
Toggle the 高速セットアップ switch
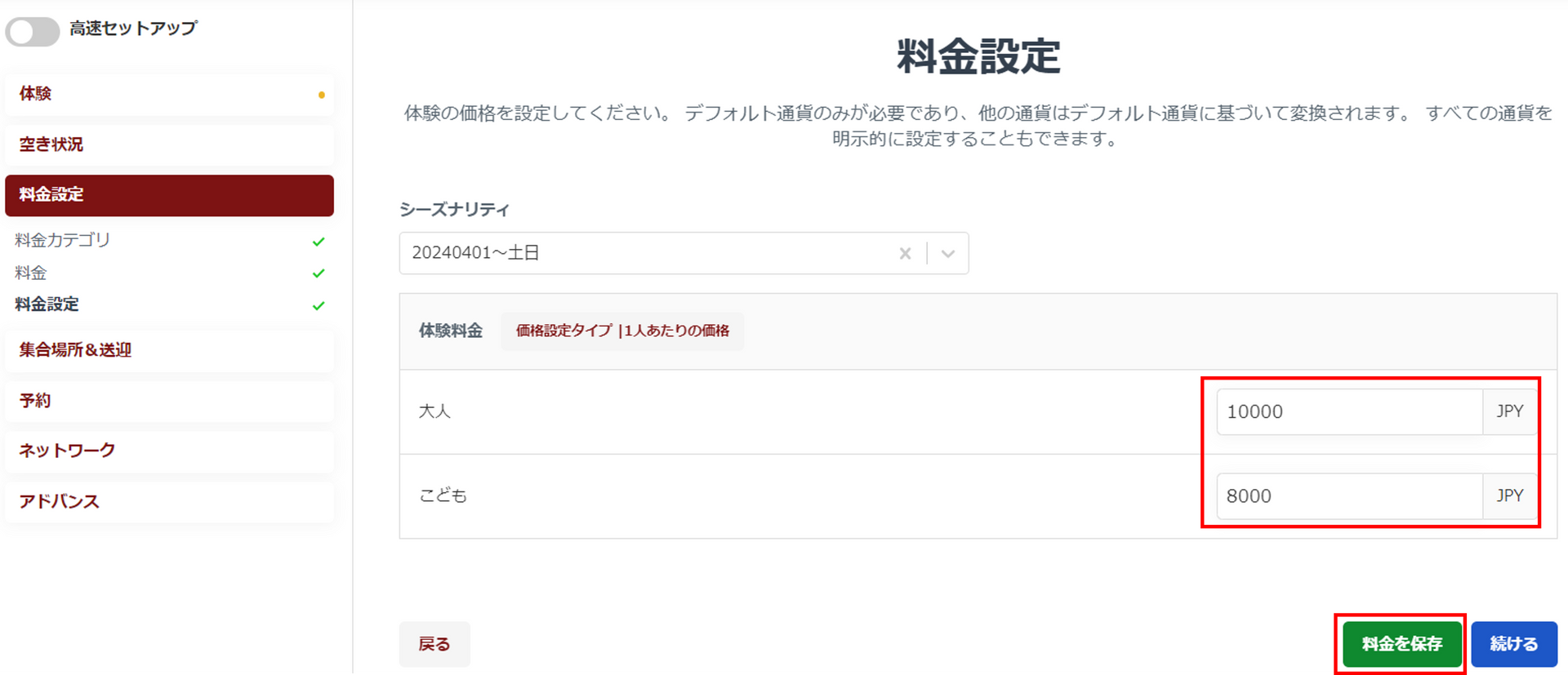(x=33, y=32)
